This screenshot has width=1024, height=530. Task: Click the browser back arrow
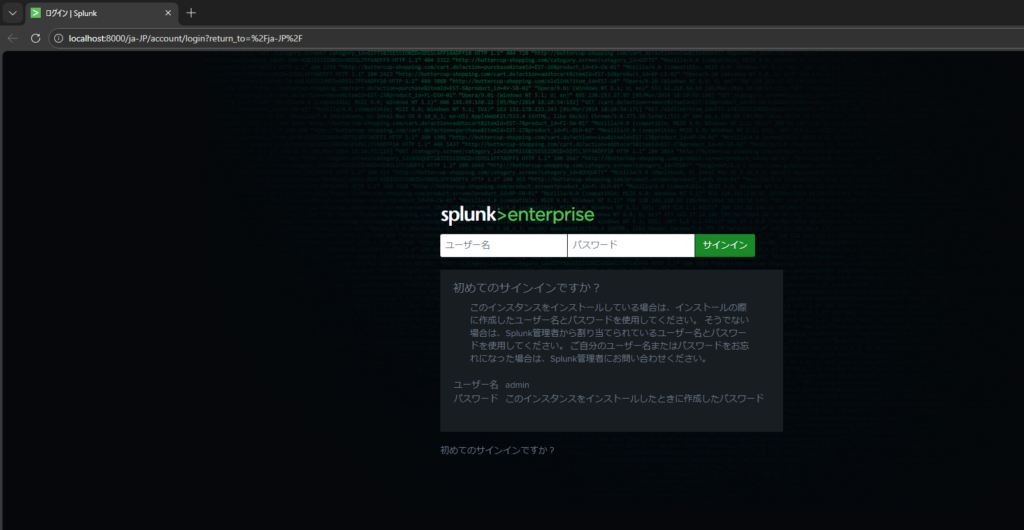pos(13,38)
